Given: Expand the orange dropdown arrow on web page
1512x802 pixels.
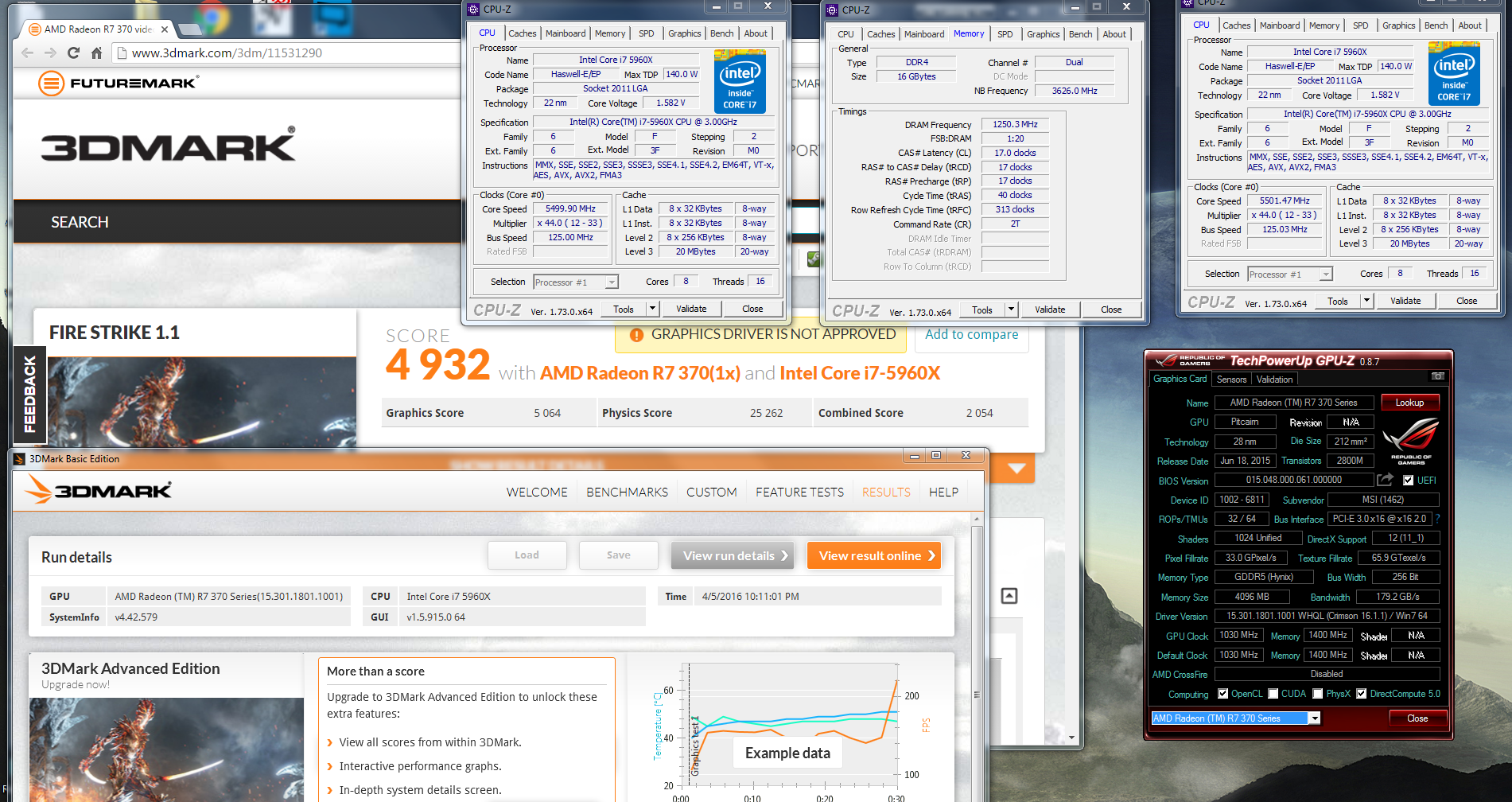Looking at the screenshot, I should [1016, 469].
